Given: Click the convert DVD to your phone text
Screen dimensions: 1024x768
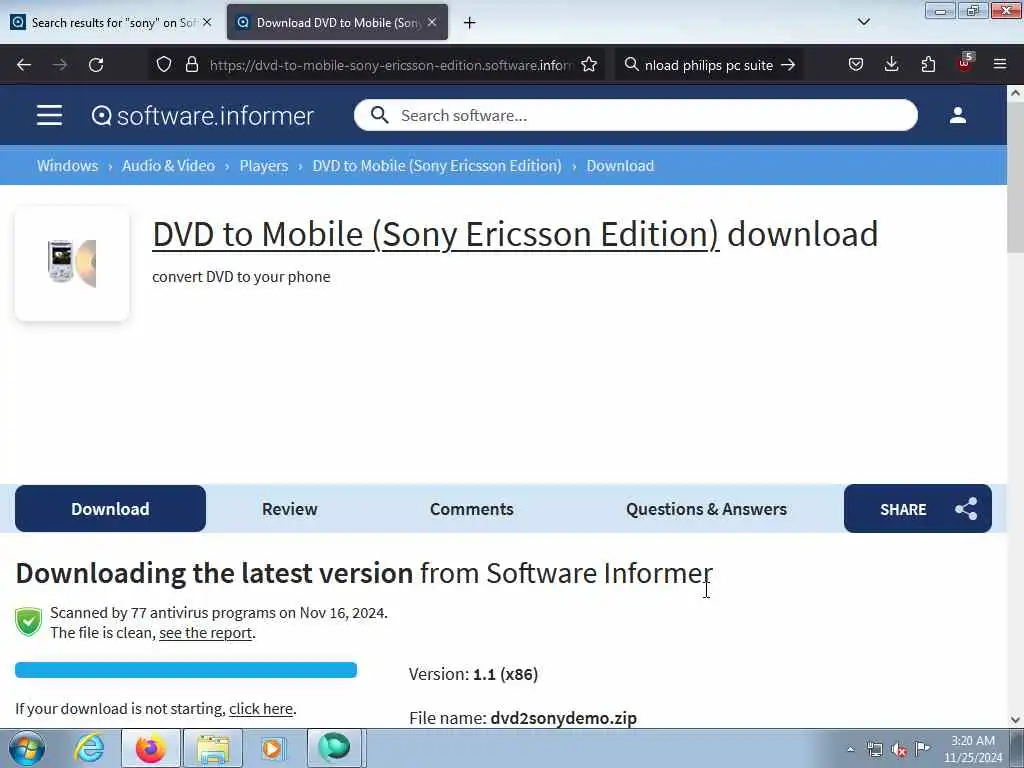Looking at the screenshot, I should [x=242, y=277].
